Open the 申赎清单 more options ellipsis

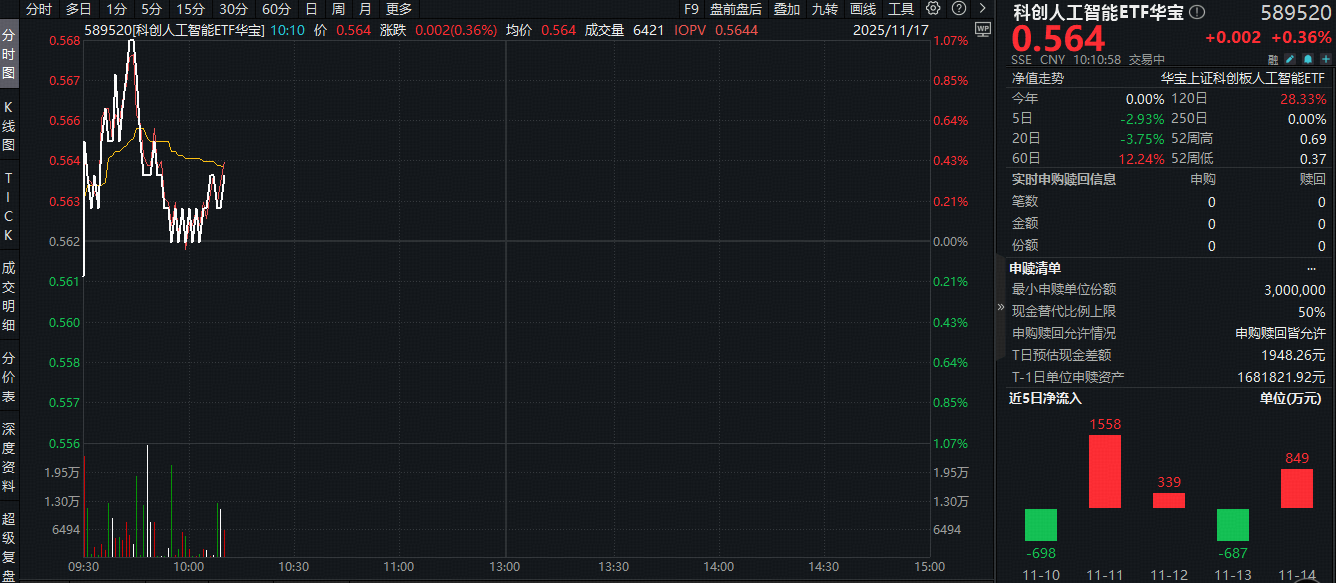(x=1312, y=268)
